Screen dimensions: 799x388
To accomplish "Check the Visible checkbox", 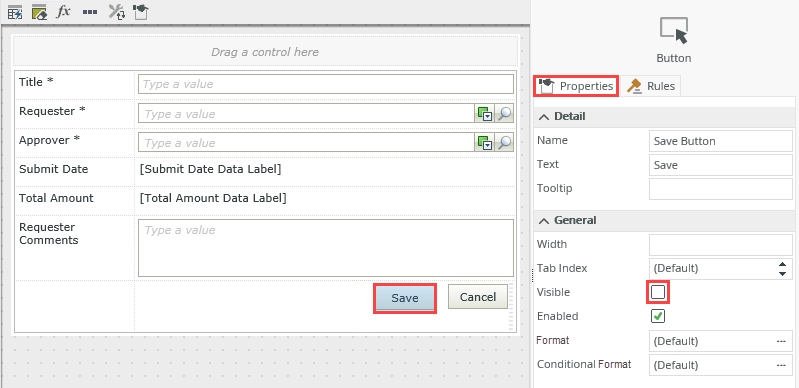I will 658,292.
